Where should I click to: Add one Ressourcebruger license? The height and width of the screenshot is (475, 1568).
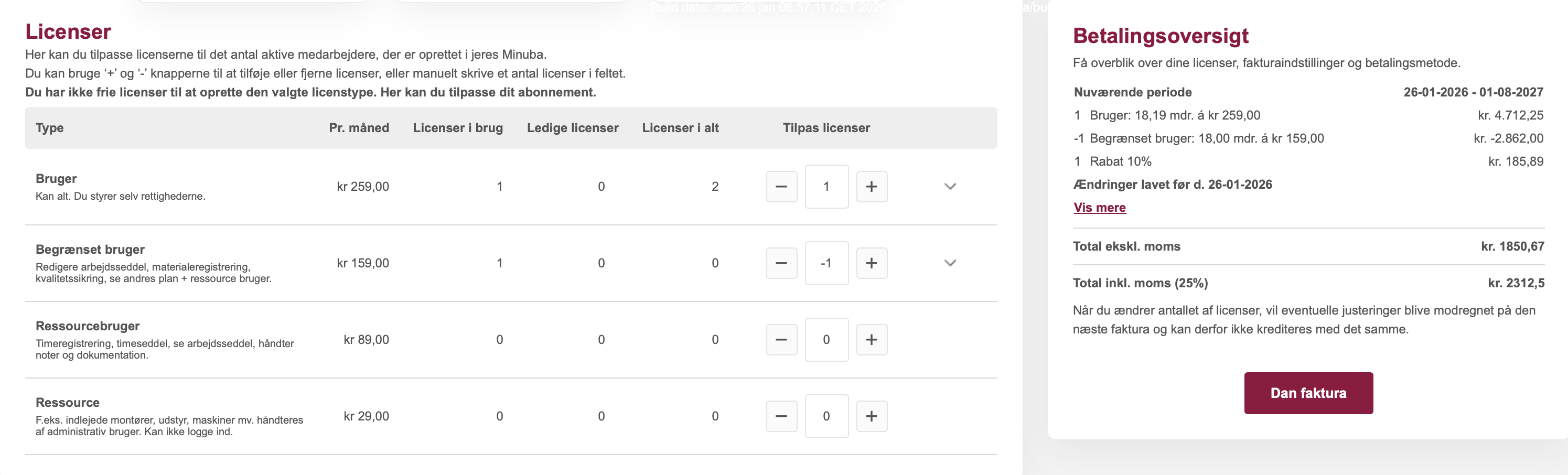(871, 340)
